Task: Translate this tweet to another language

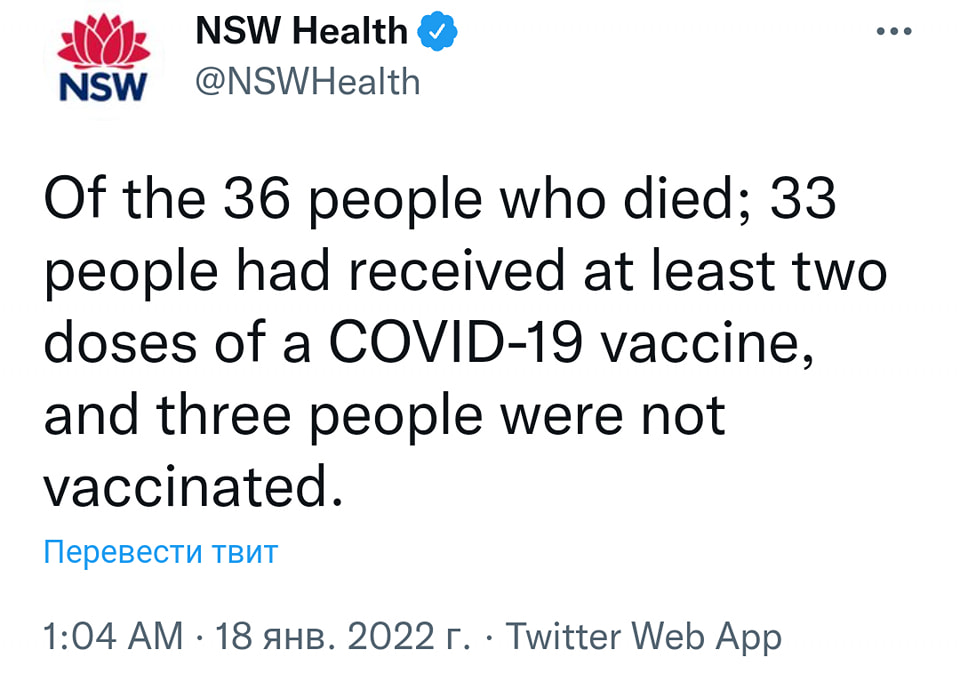Action: [x=160, y=551]
